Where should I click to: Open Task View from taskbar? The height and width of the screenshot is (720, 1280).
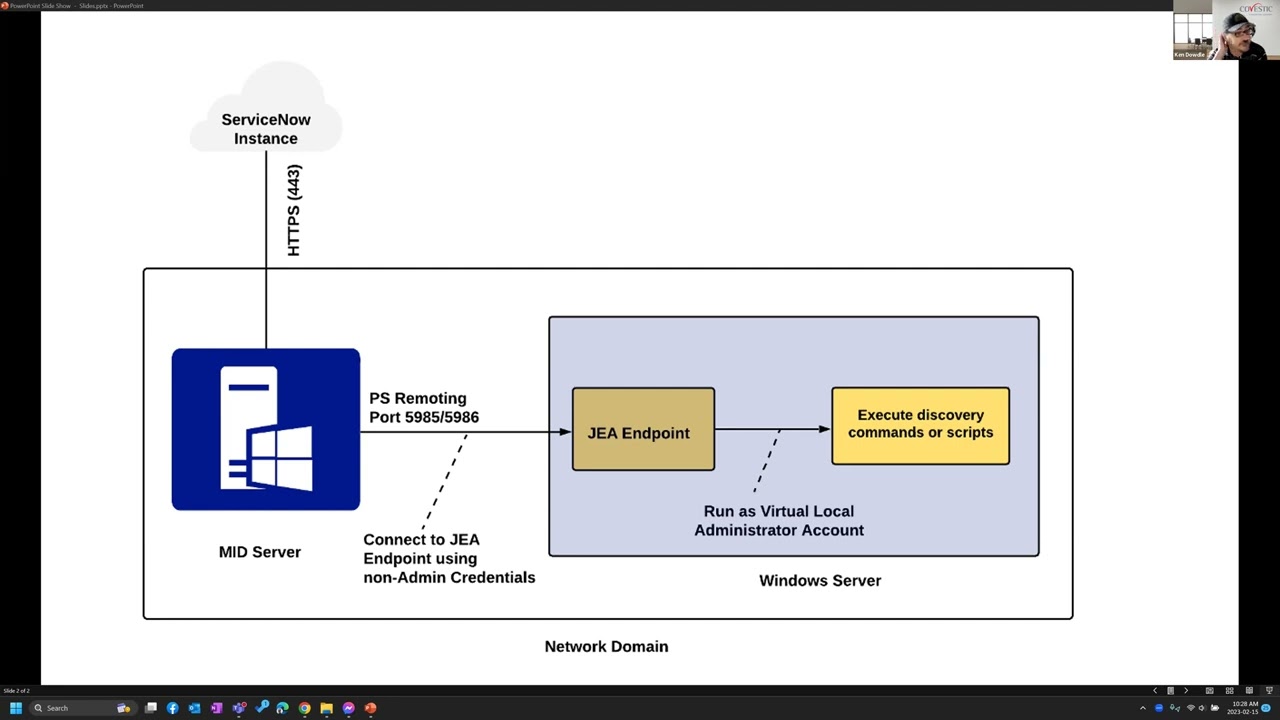[151, 708]
